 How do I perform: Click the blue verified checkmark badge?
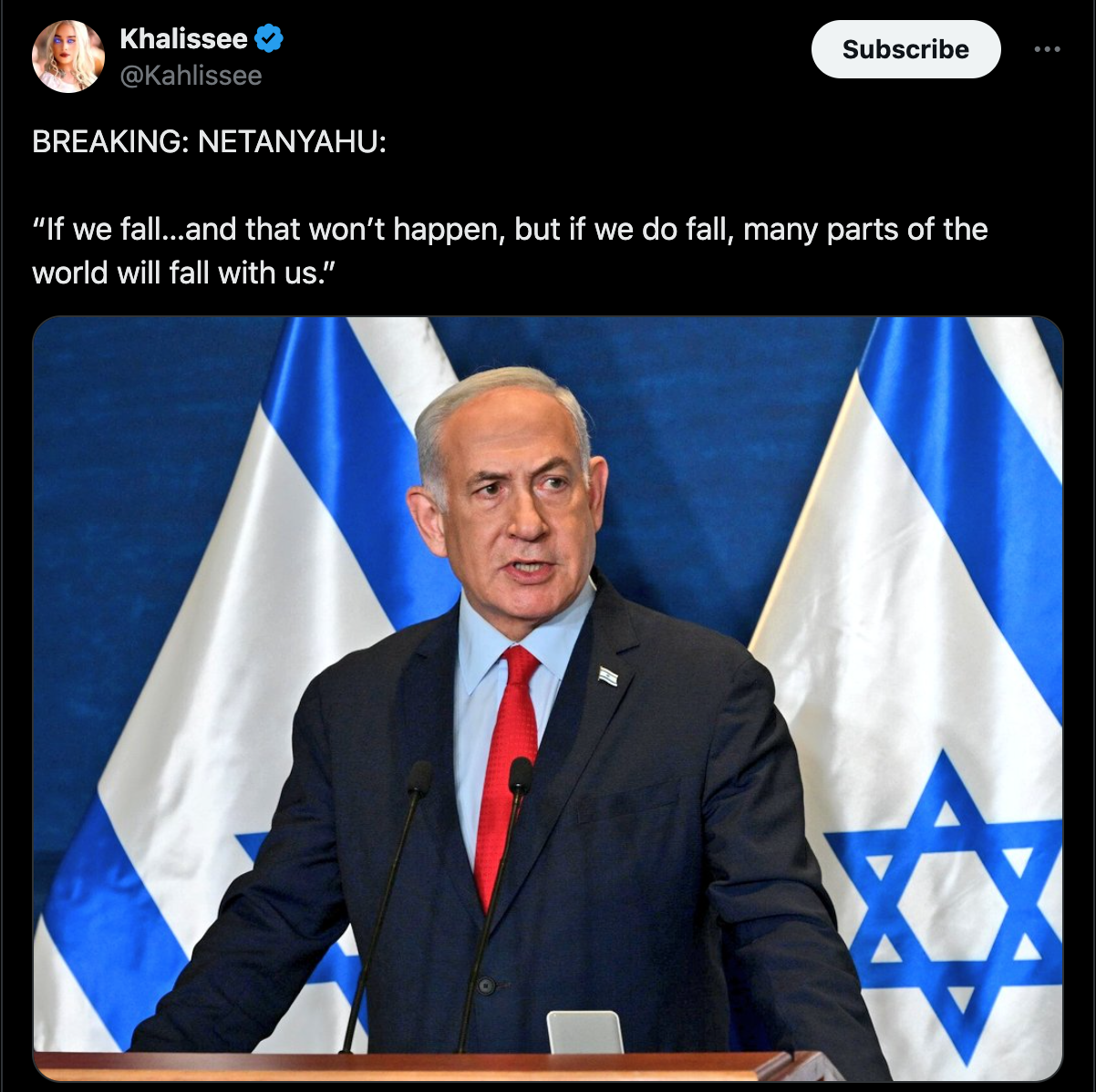click(x=268, y=39)
